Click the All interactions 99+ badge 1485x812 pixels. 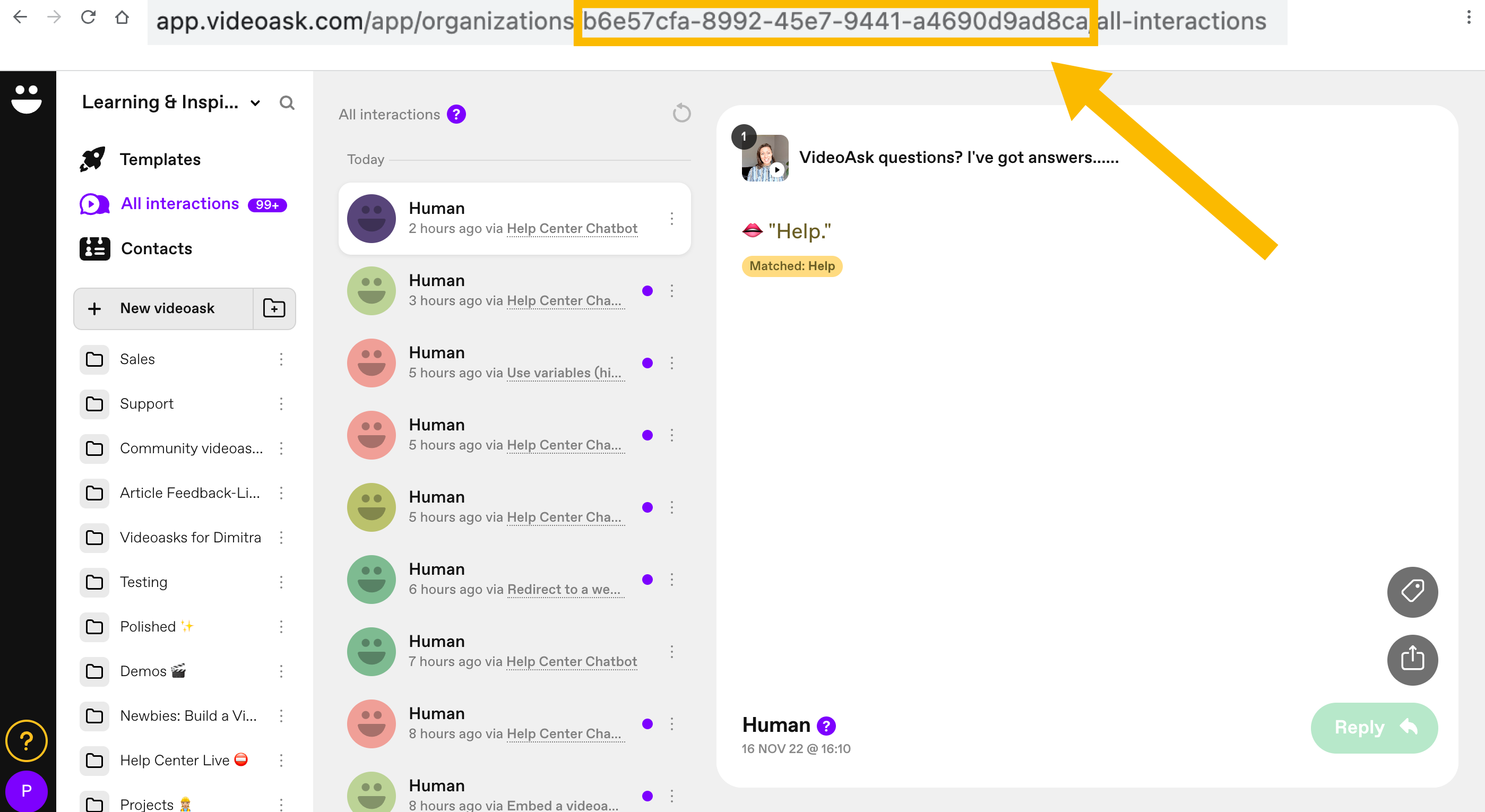click(x=267, y=205)
